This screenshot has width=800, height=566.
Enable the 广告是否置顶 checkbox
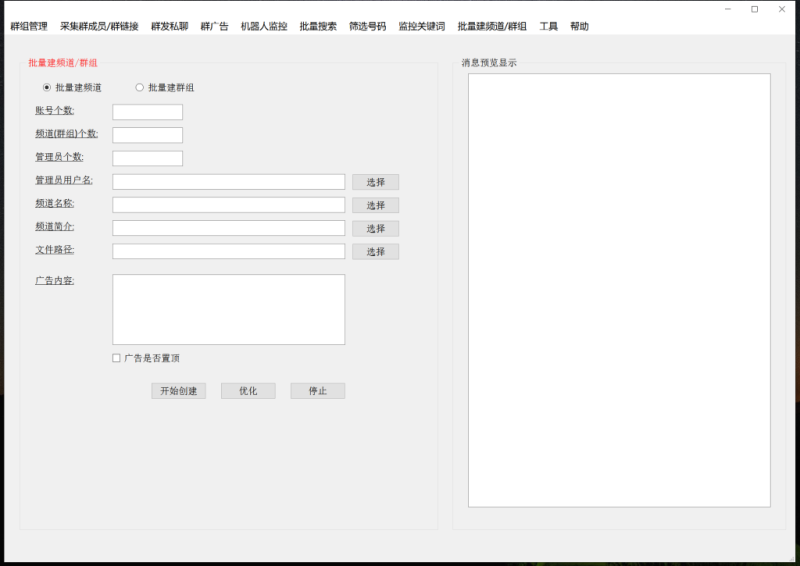116,358
